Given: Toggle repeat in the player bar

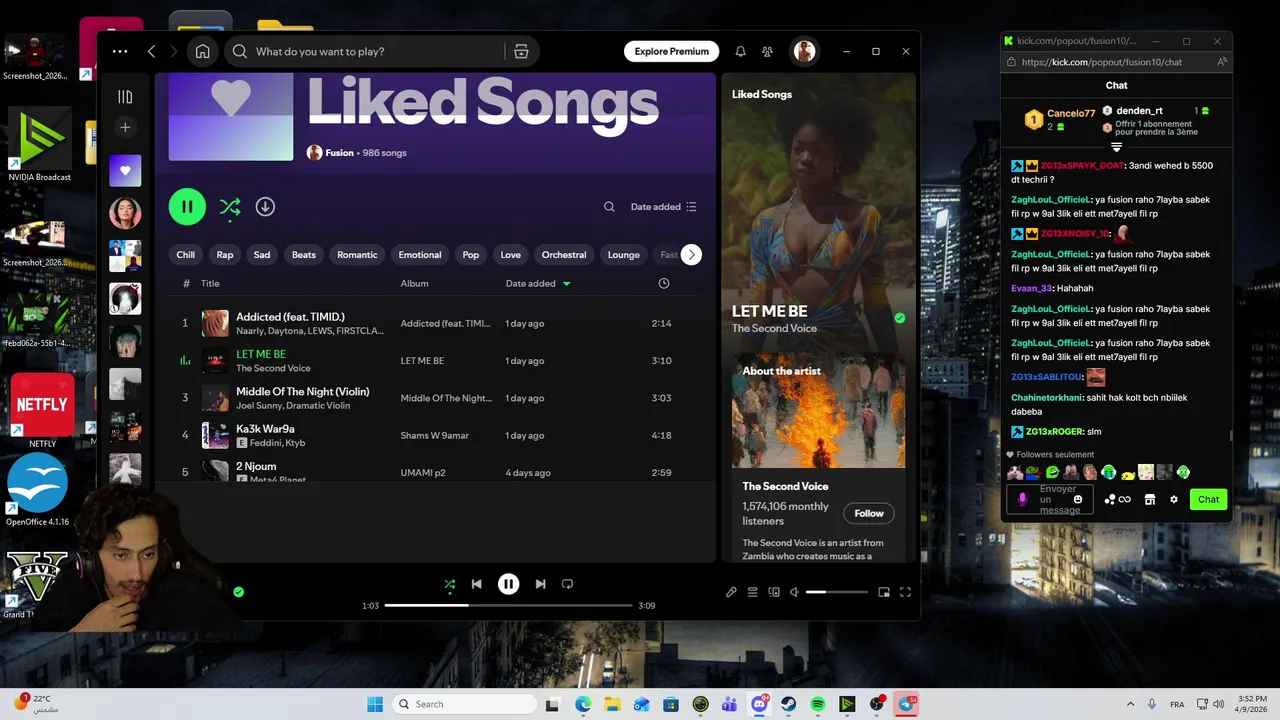Looking at the screenshot, I should 567,584.
